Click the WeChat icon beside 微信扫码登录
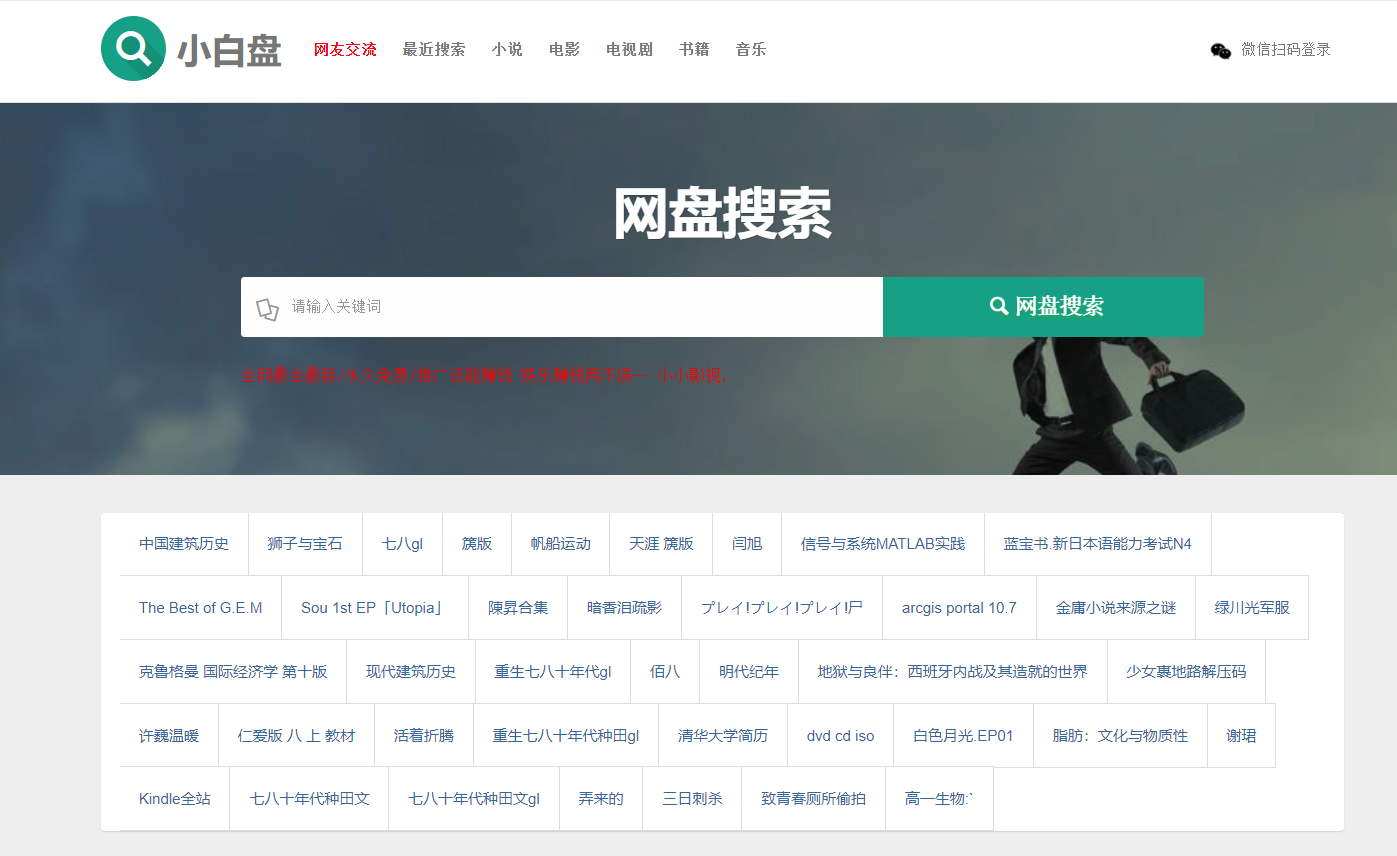The height and width of the screenshot is (856, 1397). click(x=1221, y=51)
